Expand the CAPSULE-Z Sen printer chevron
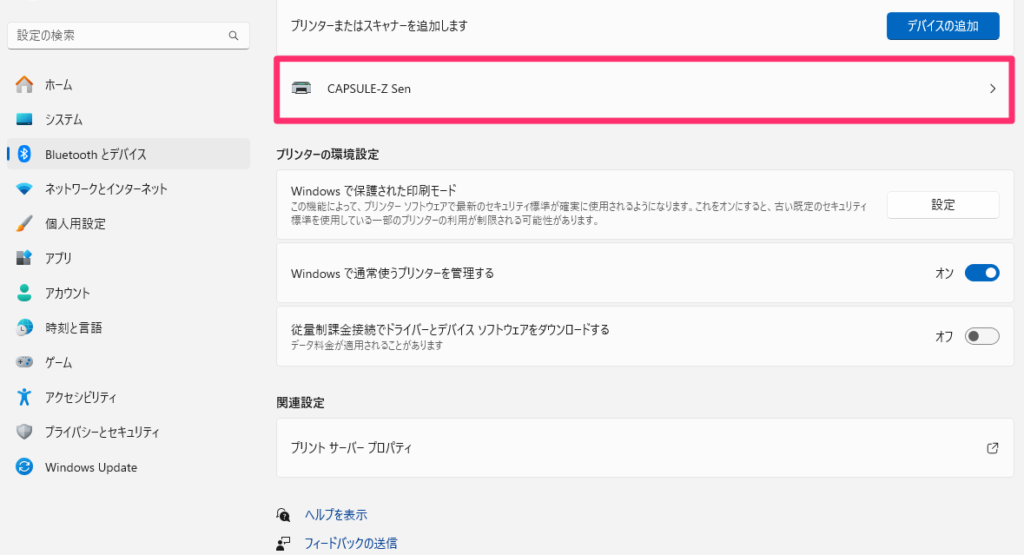Image resolution: width=1024 pixels, height=555 pixels. pyautogui.click(x=992, y=88)
